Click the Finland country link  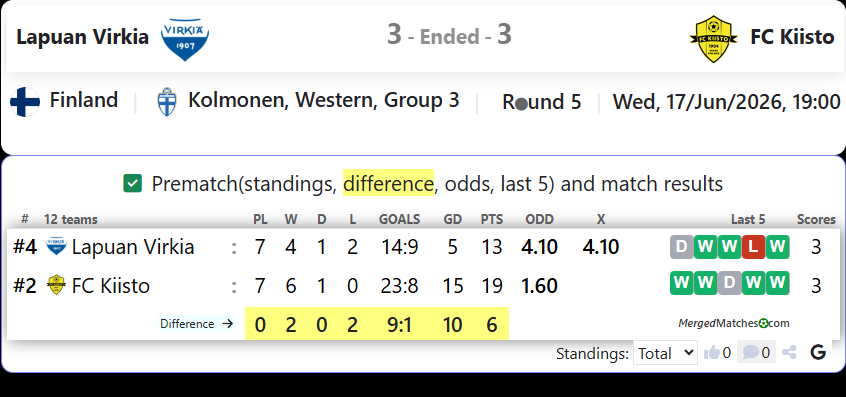click(84, 100)
